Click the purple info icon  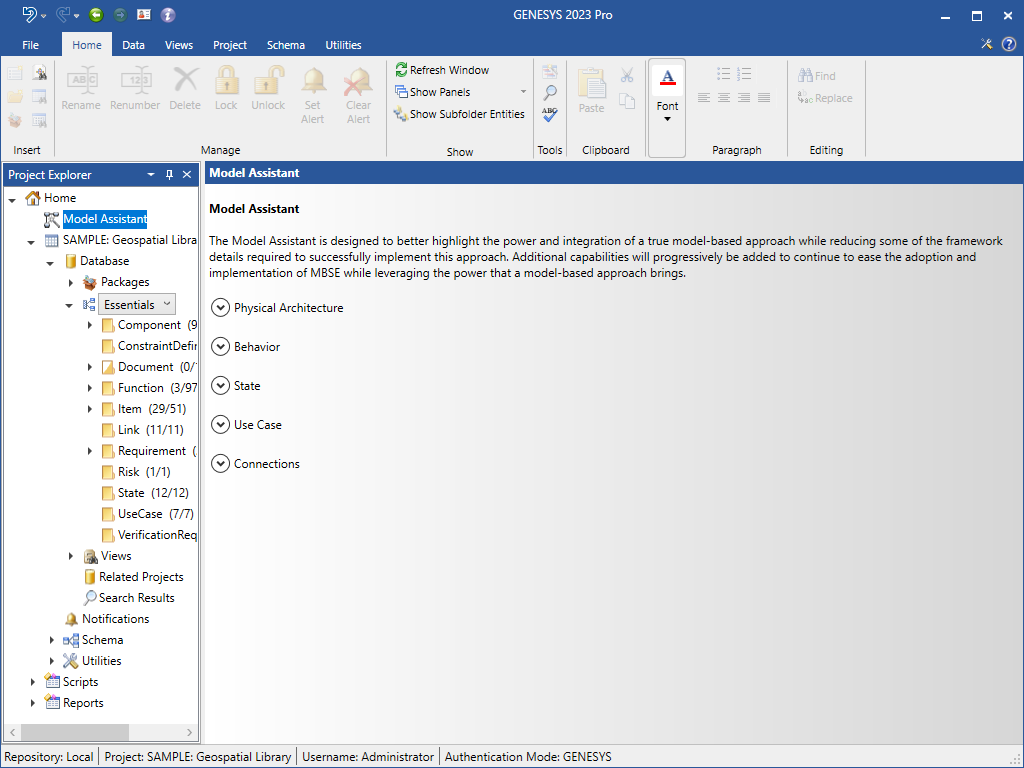(x=168, y=14)
